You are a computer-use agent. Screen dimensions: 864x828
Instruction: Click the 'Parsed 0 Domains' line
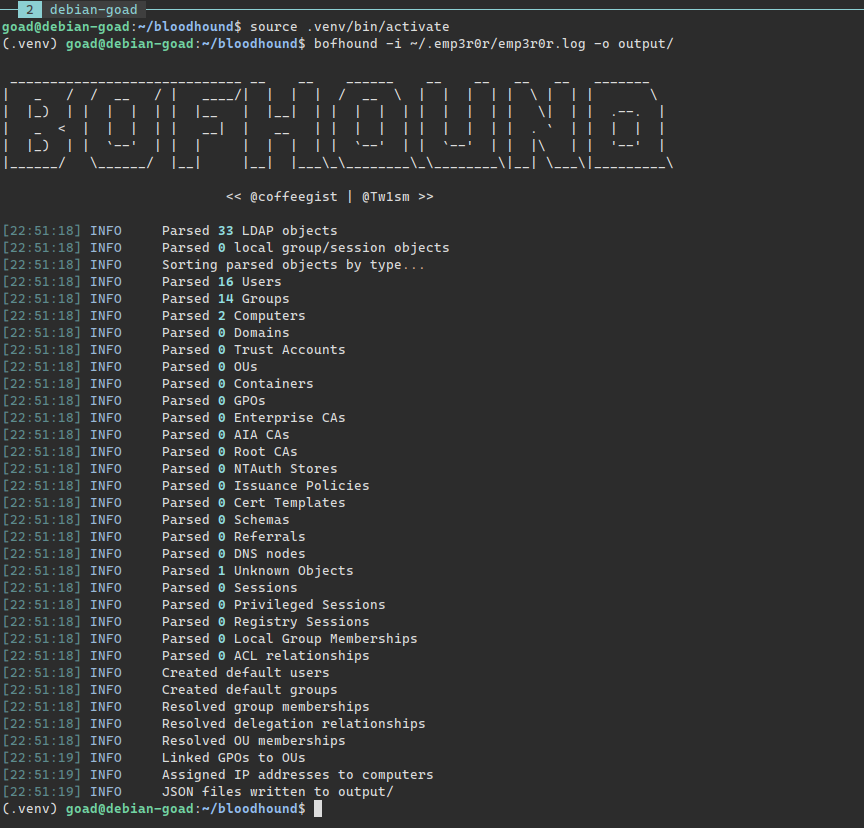click(x=225, y=333)
